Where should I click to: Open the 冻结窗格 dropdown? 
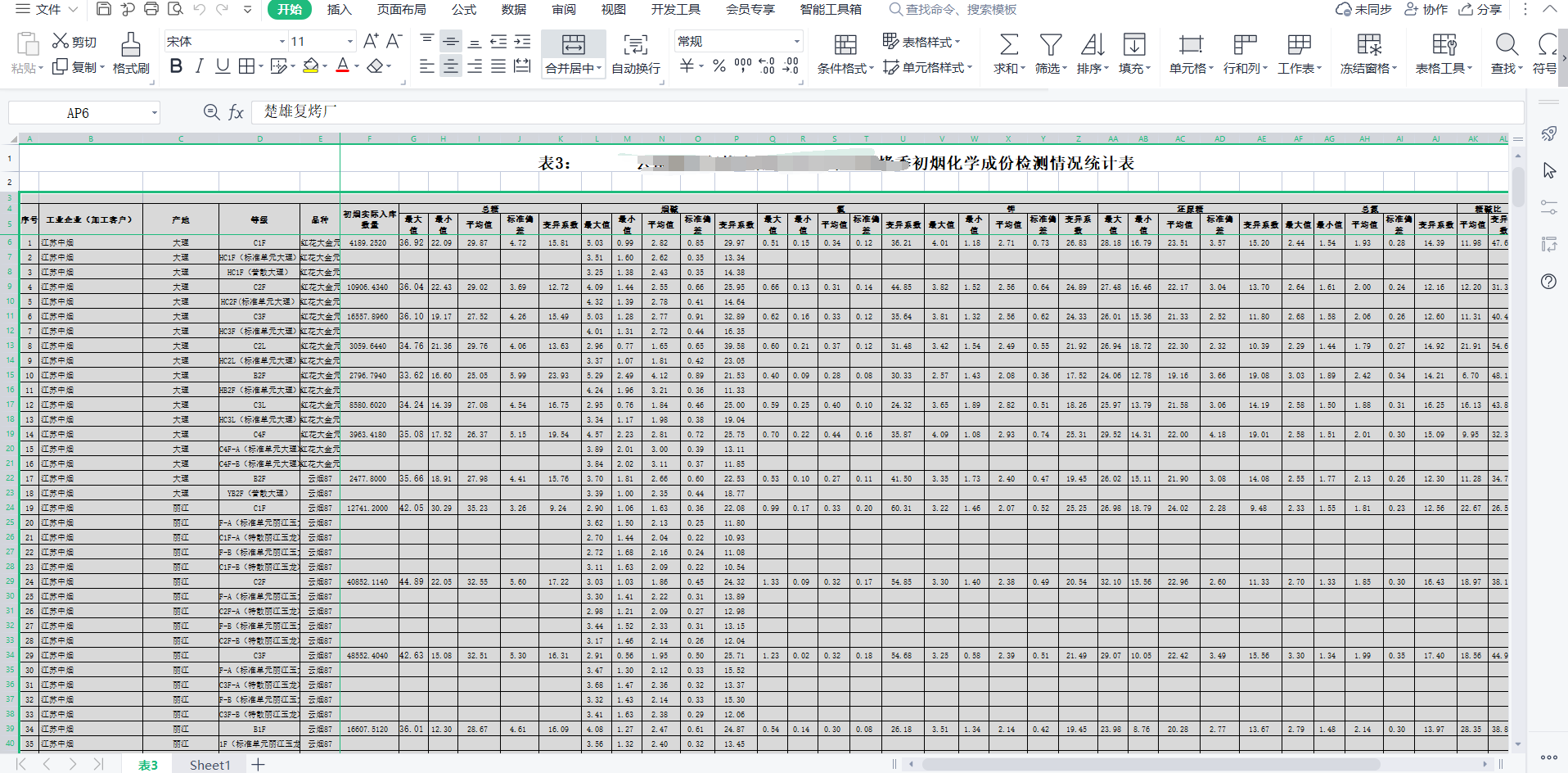[1368, 54]
